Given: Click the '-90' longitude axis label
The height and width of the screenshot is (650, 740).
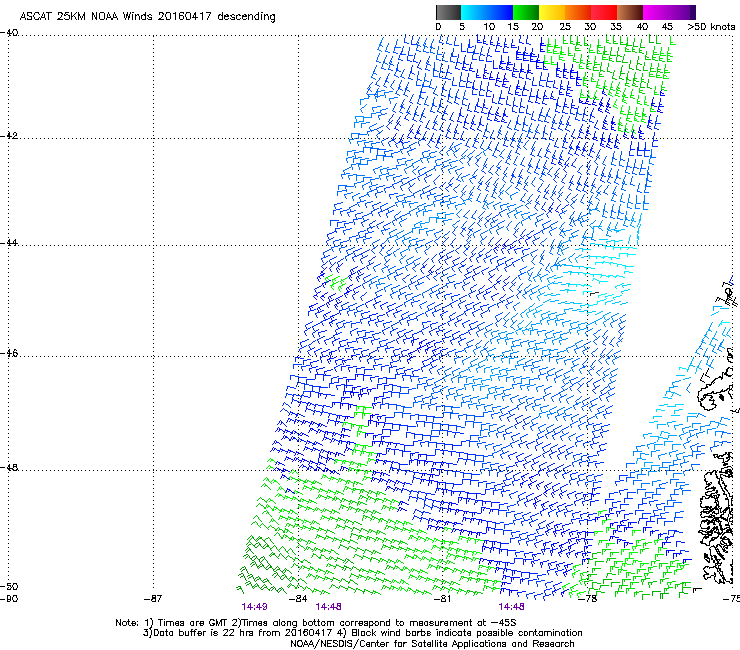Looking at the screenshot, I should pos(9,599).
